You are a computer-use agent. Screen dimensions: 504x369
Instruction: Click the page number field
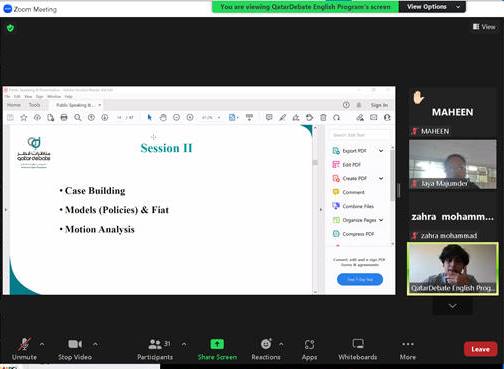(x=119, y=117)
